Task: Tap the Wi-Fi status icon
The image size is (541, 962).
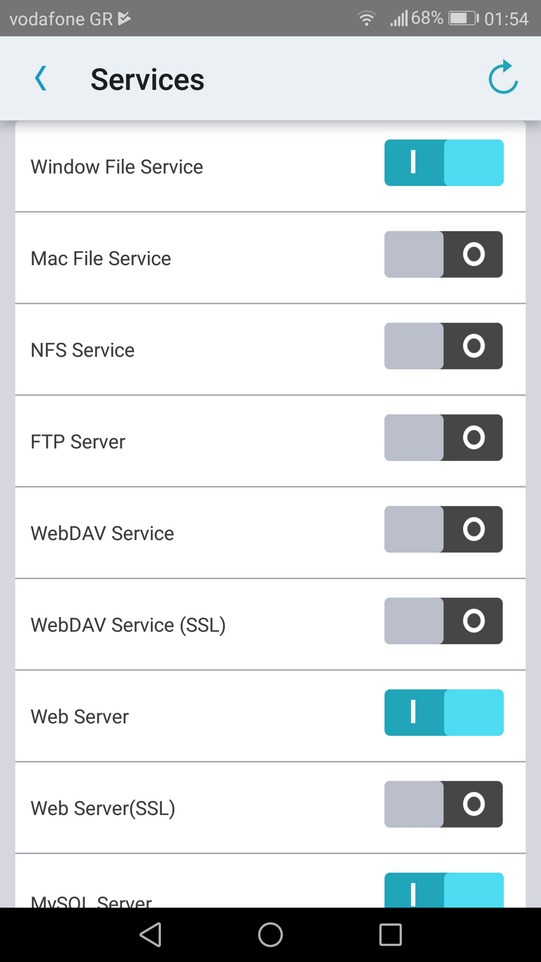Action: pyautogui.click(x=366, y=18)
